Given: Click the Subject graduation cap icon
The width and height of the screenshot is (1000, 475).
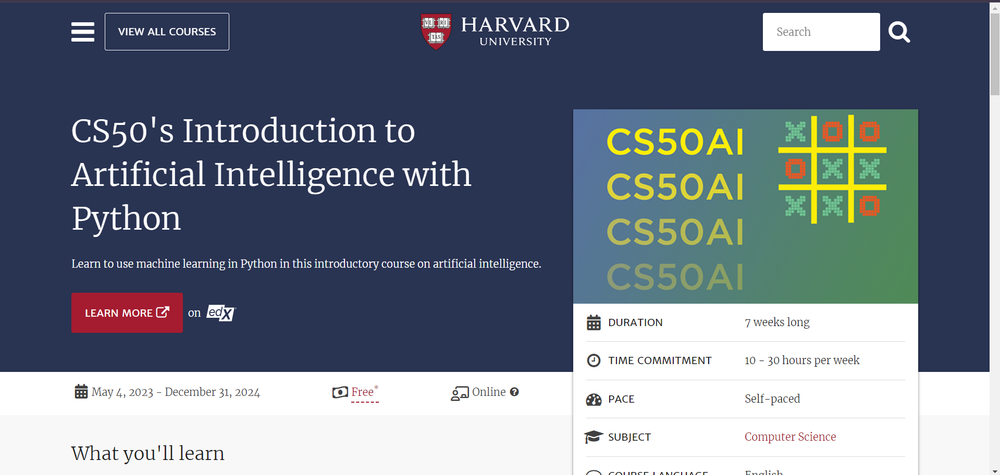Looking at the screenshot, I should pyautogui.click(x=594, y=437).
